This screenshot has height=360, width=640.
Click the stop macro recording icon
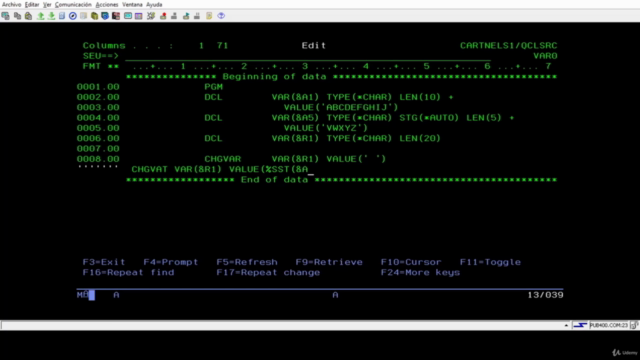pyautogui.click(x=174, y=16)
